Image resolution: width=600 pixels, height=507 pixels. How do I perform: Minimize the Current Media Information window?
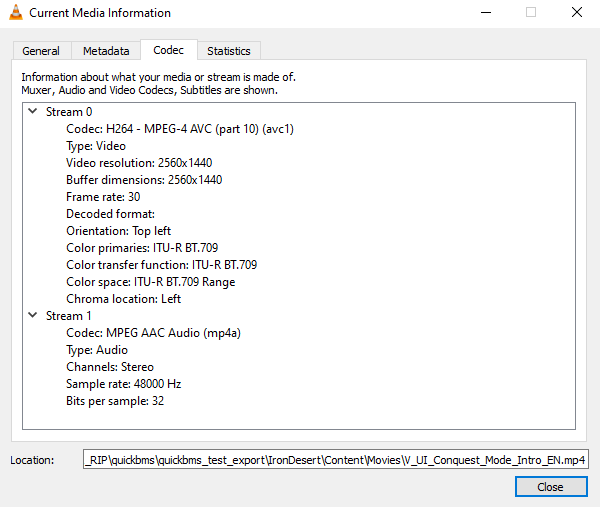pos(486,13)
